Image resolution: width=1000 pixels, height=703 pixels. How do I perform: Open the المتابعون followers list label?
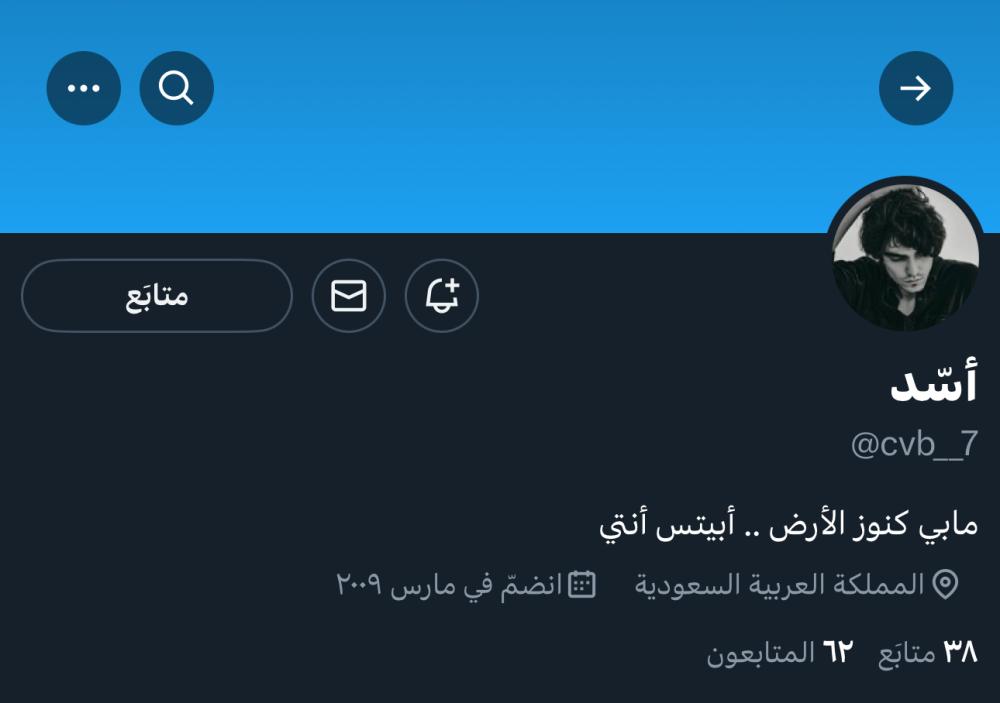point(761,653)
